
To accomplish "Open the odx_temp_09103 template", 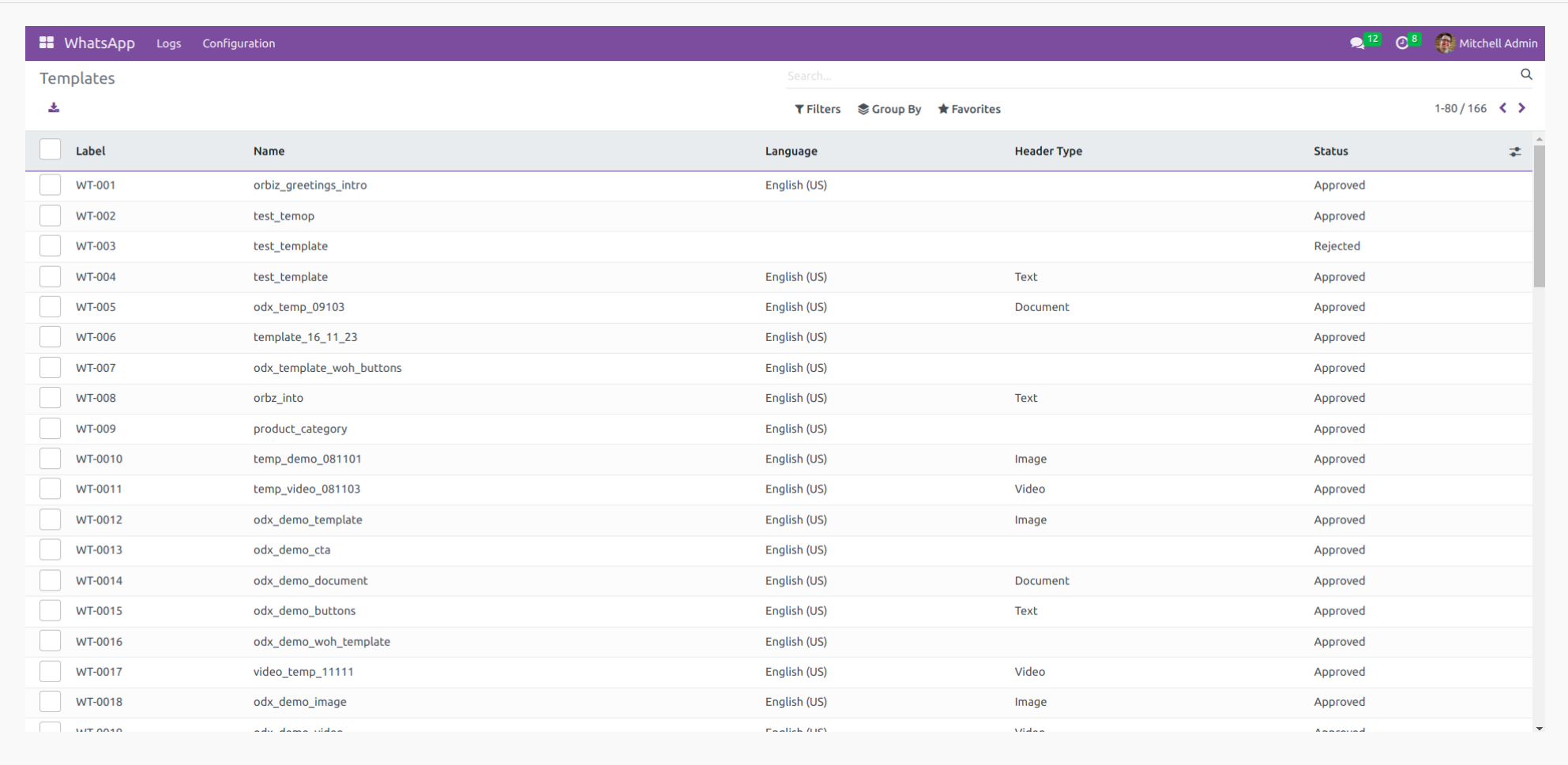I will (299, 306).
